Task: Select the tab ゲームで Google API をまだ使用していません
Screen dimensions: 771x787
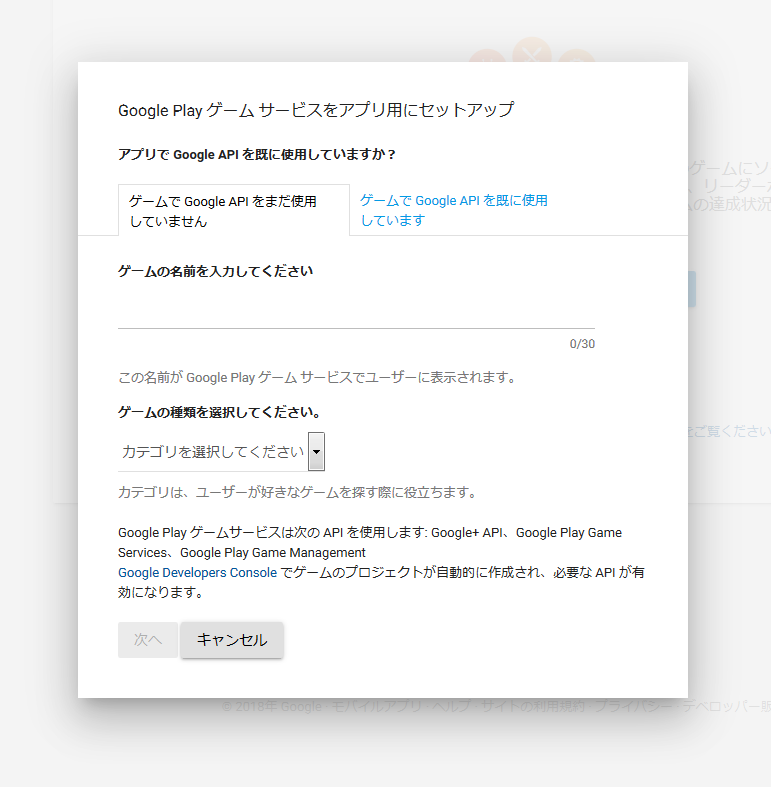Action: (233, 210)
